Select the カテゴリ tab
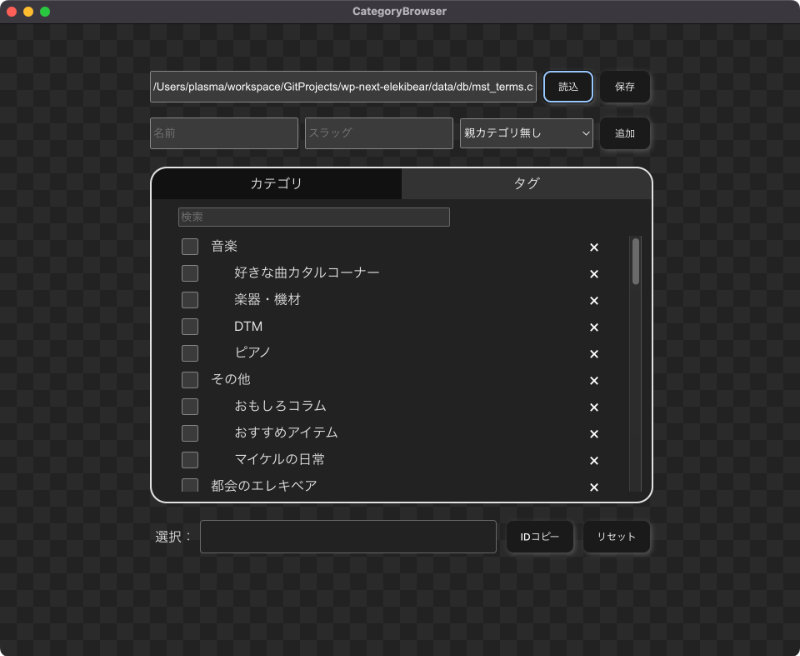 tap(276, 184)
